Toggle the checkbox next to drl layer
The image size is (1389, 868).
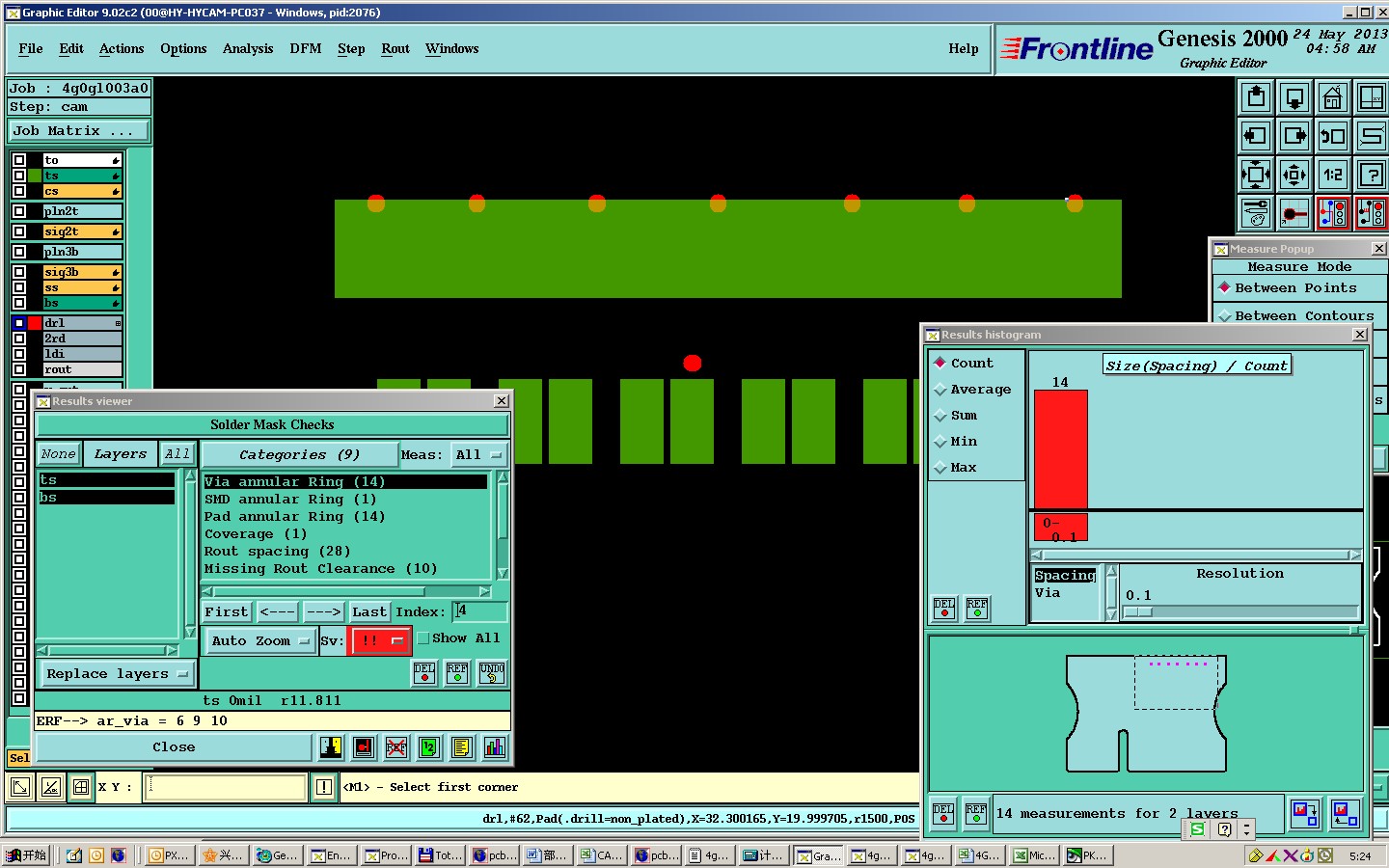[19, 323]
